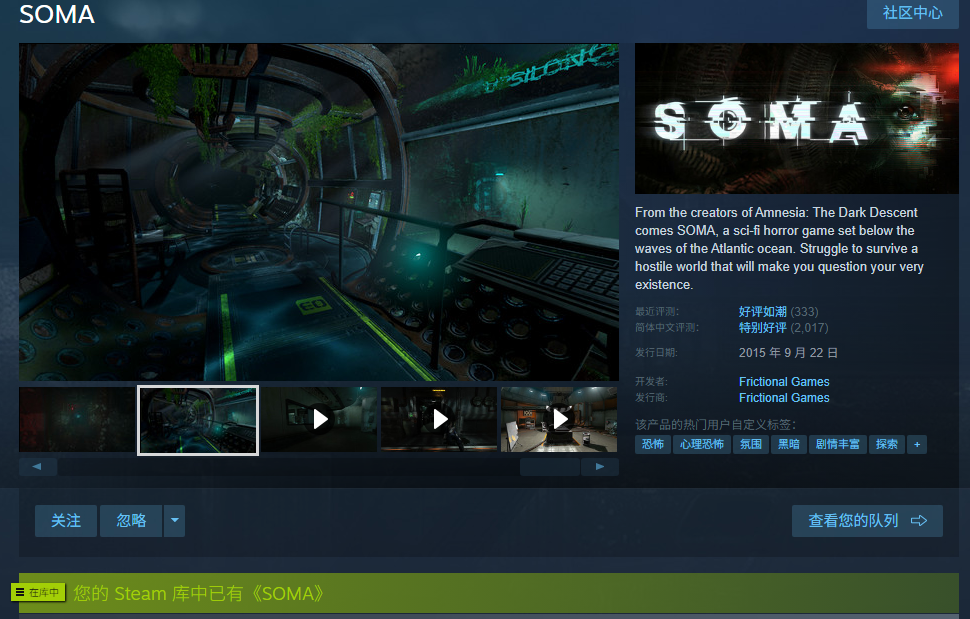Open the 社区中心 community hub button
Viewport: 970px width, 619px height.
click(912, 14)
